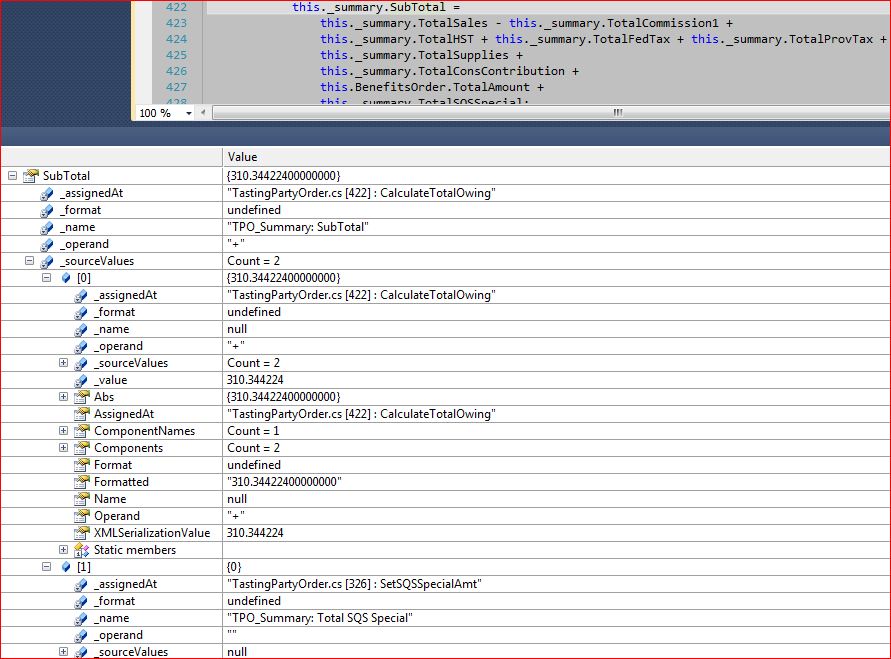Click the SubTotal property icon
This screenshot has width=891, height=659.
tap(30, 176)
